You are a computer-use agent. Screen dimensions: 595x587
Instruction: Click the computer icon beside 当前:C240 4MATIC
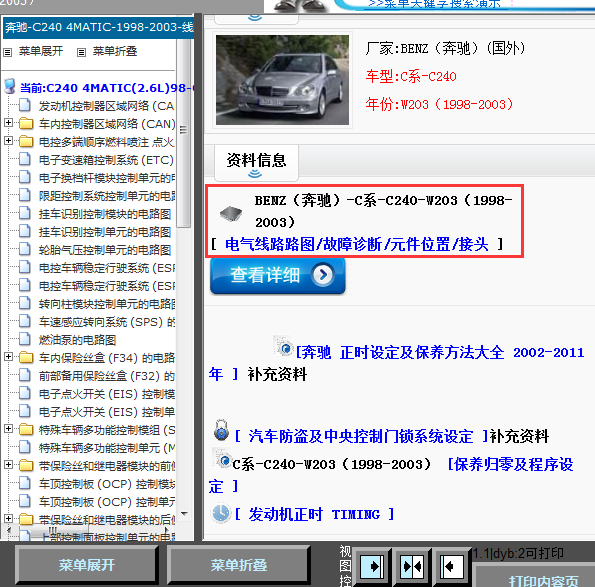tap(10, 87)
